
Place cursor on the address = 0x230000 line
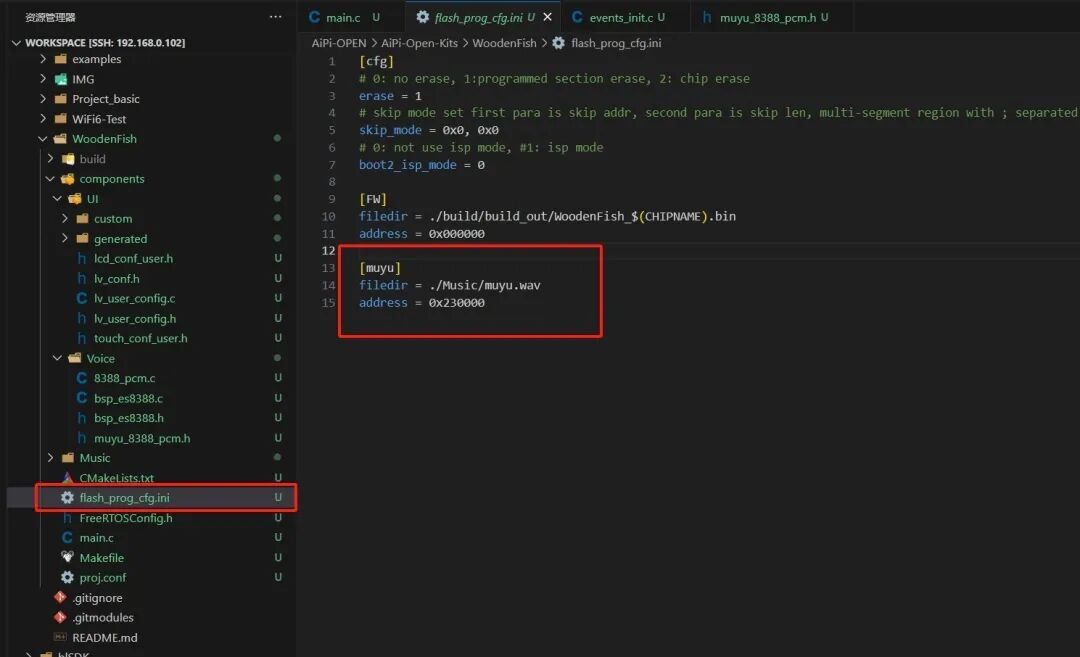(422, 302)
